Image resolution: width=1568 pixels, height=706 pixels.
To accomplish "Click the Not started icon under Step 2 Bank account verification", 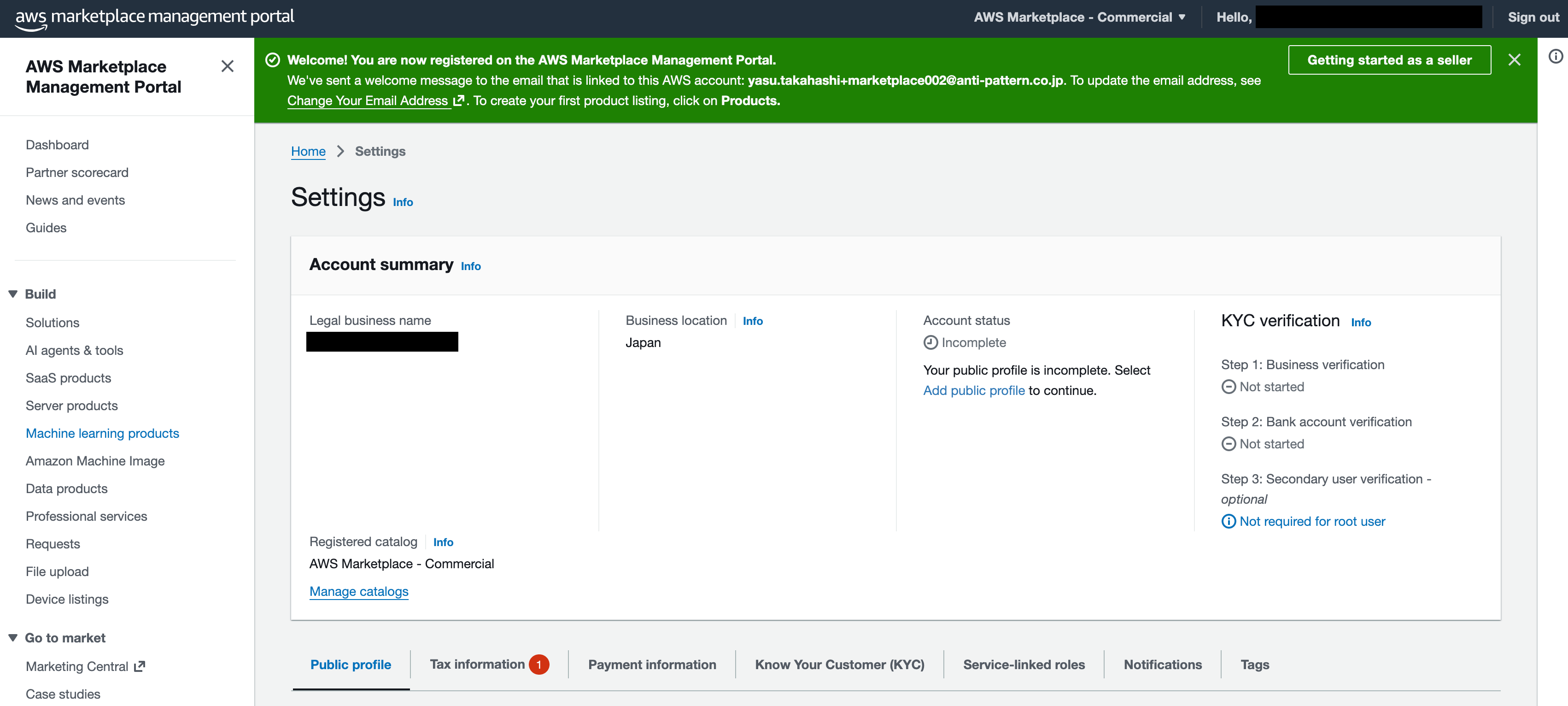I will tap(1229, 444).
